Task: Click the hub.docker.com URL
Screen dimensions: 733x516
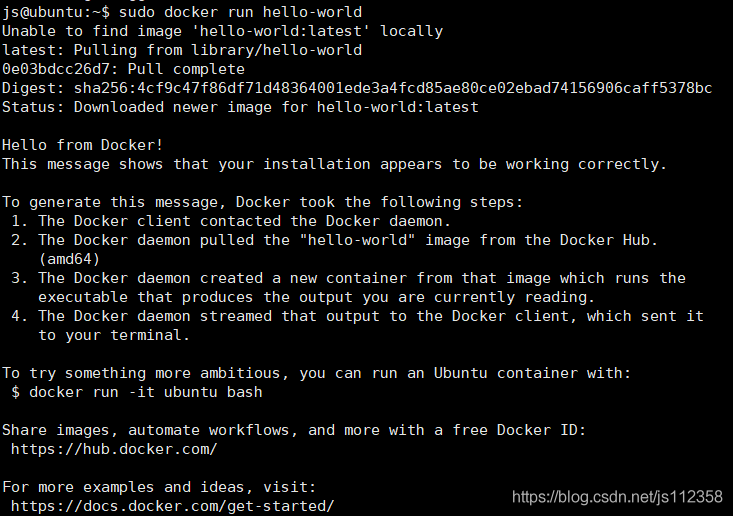Action: (x=114, y=449)
